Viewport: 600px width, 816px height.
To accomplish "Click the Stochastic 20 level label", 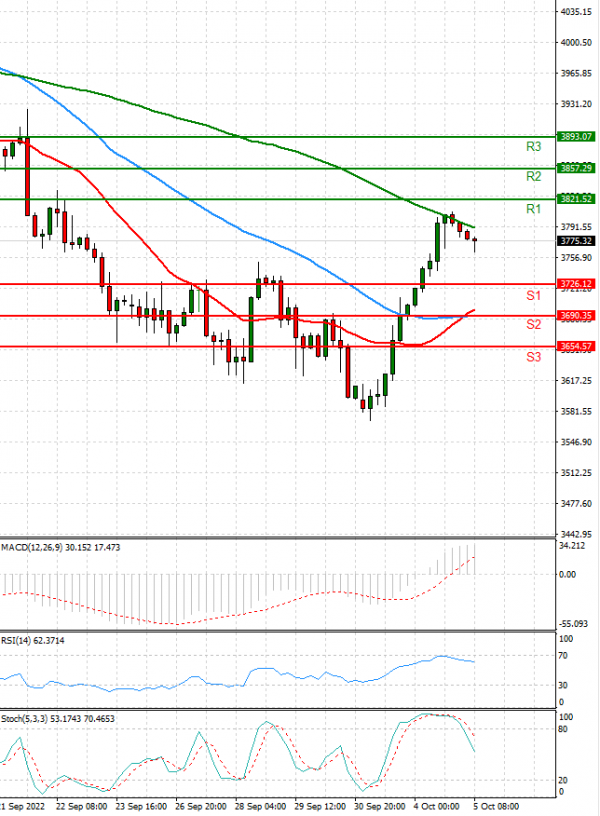I will tap(563, 780).
